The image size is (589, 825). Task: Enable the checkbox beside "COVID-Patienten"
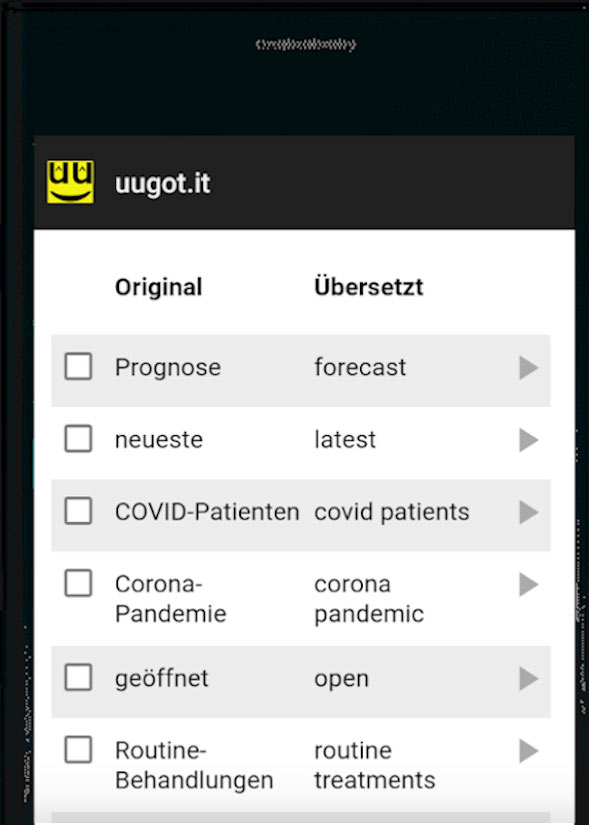point(78,511)
